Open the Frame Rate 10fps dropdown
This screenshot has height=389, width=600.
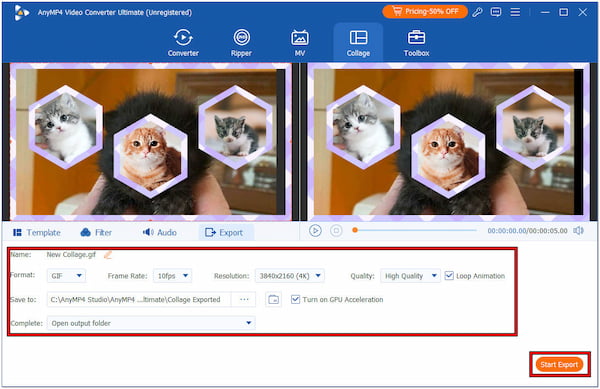(x=172, y=276)
